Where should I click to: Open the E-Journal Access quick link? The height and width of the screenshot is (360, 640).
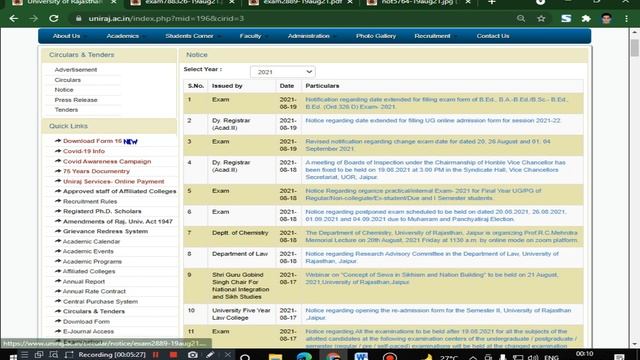pos(88,331)
